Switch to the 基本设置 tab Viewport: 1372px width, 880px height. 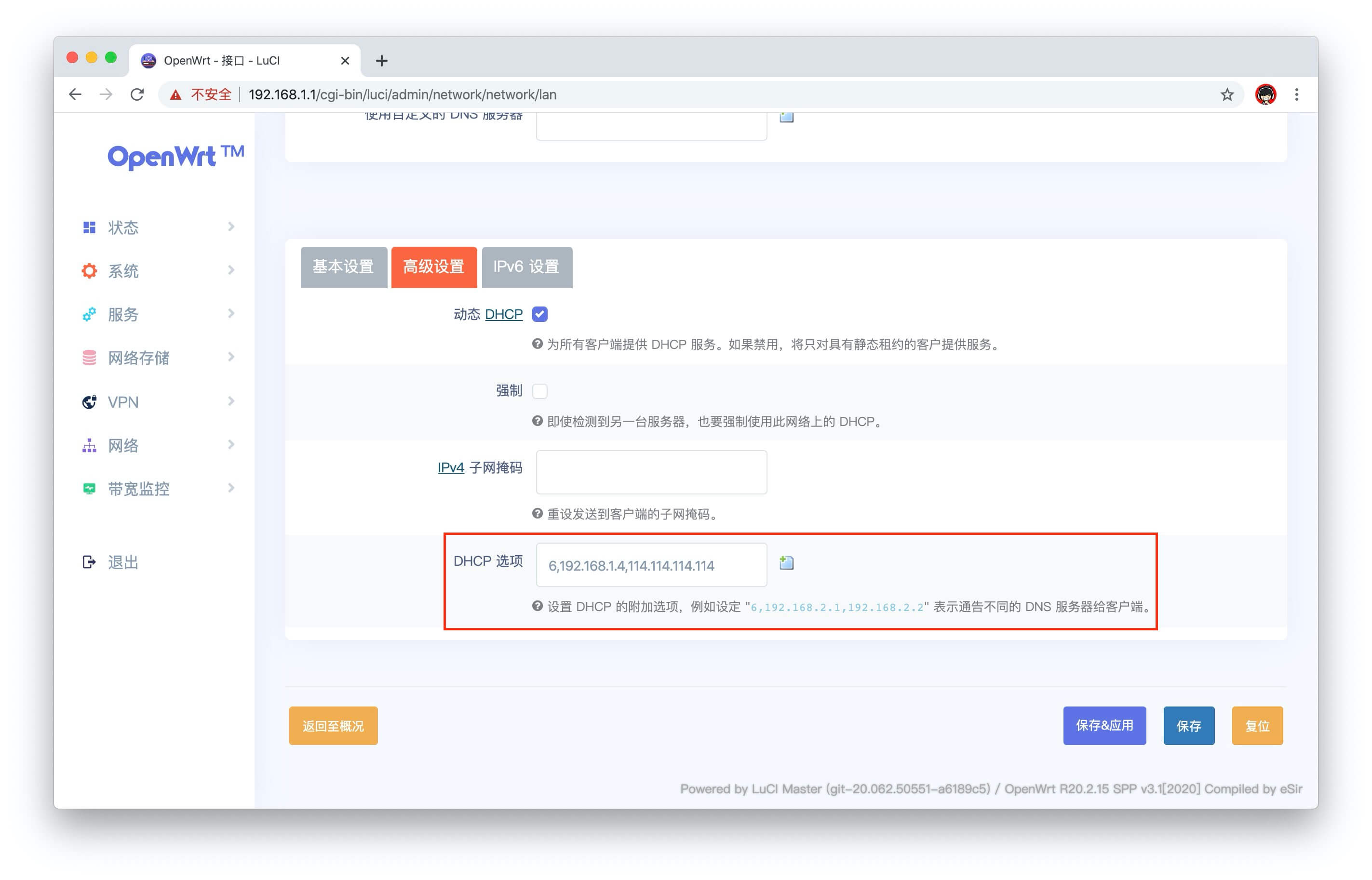pos(343,267)
